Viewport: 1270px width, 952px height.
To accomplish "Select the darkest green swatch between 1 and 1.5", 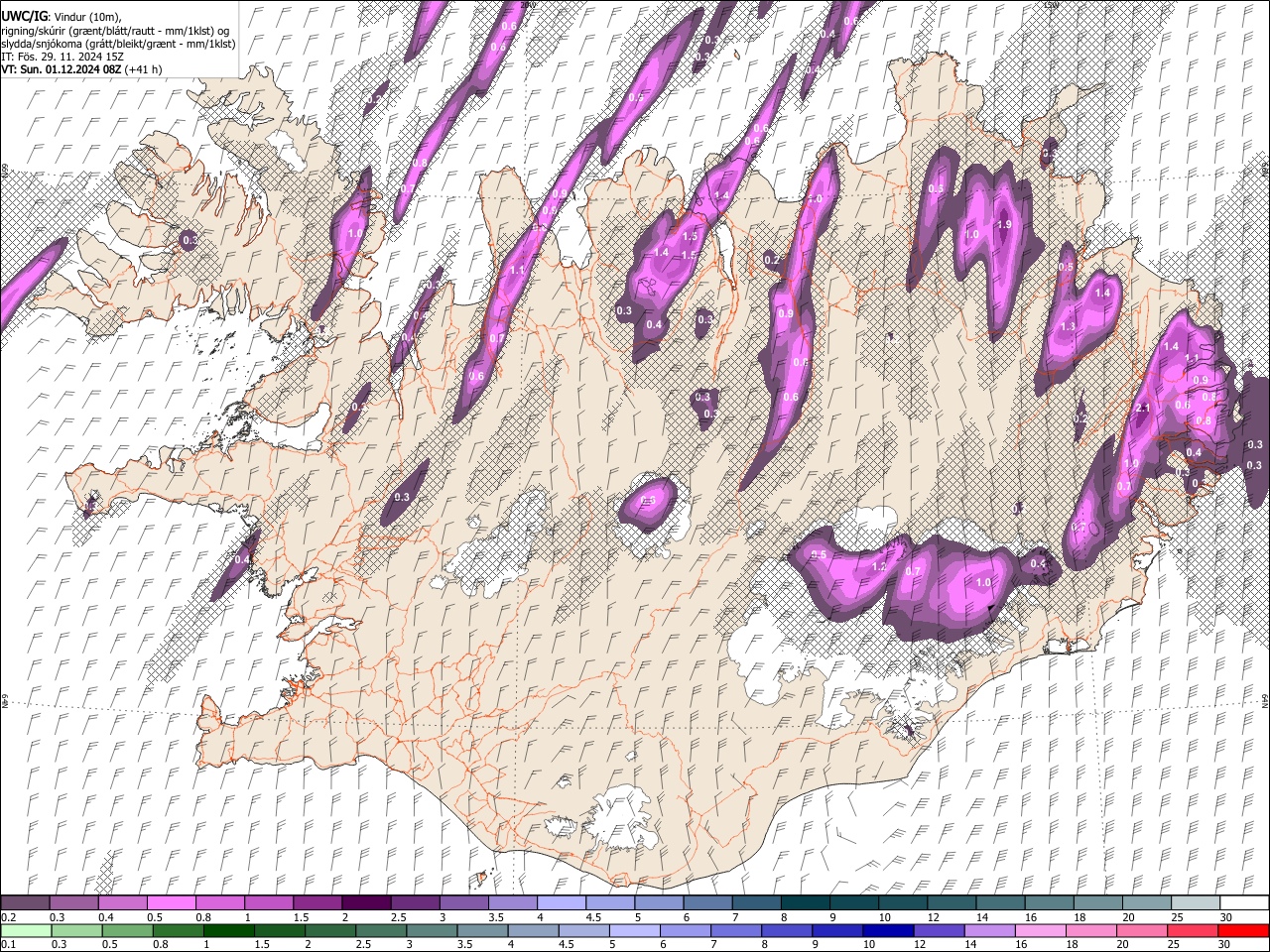I will coord(228,930).
